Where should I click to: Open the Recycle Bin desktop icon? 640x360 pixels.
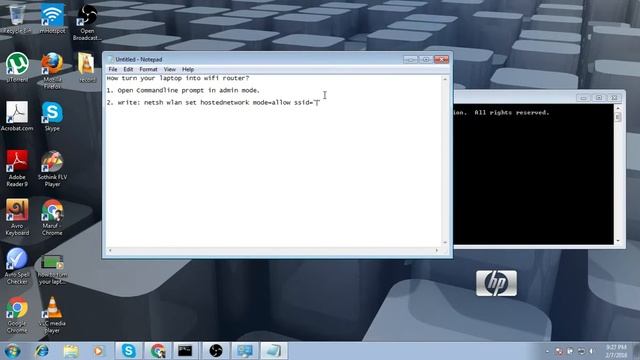(x=17, y=18)
